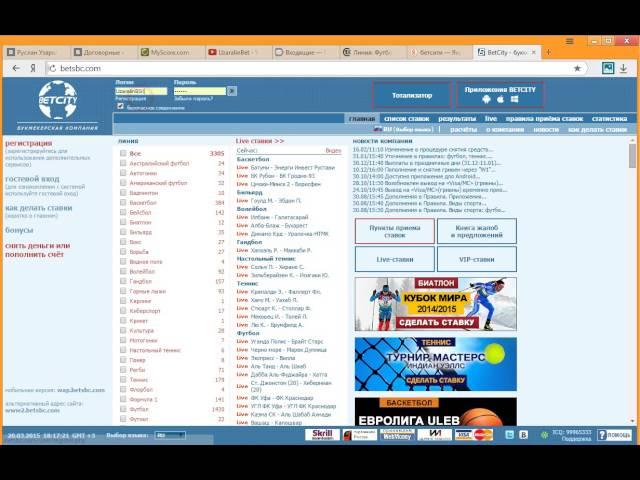Click the Yandex 'Я' button in toolbar
The height and width of the screenshot is (480, 640).
click(33, 69)
